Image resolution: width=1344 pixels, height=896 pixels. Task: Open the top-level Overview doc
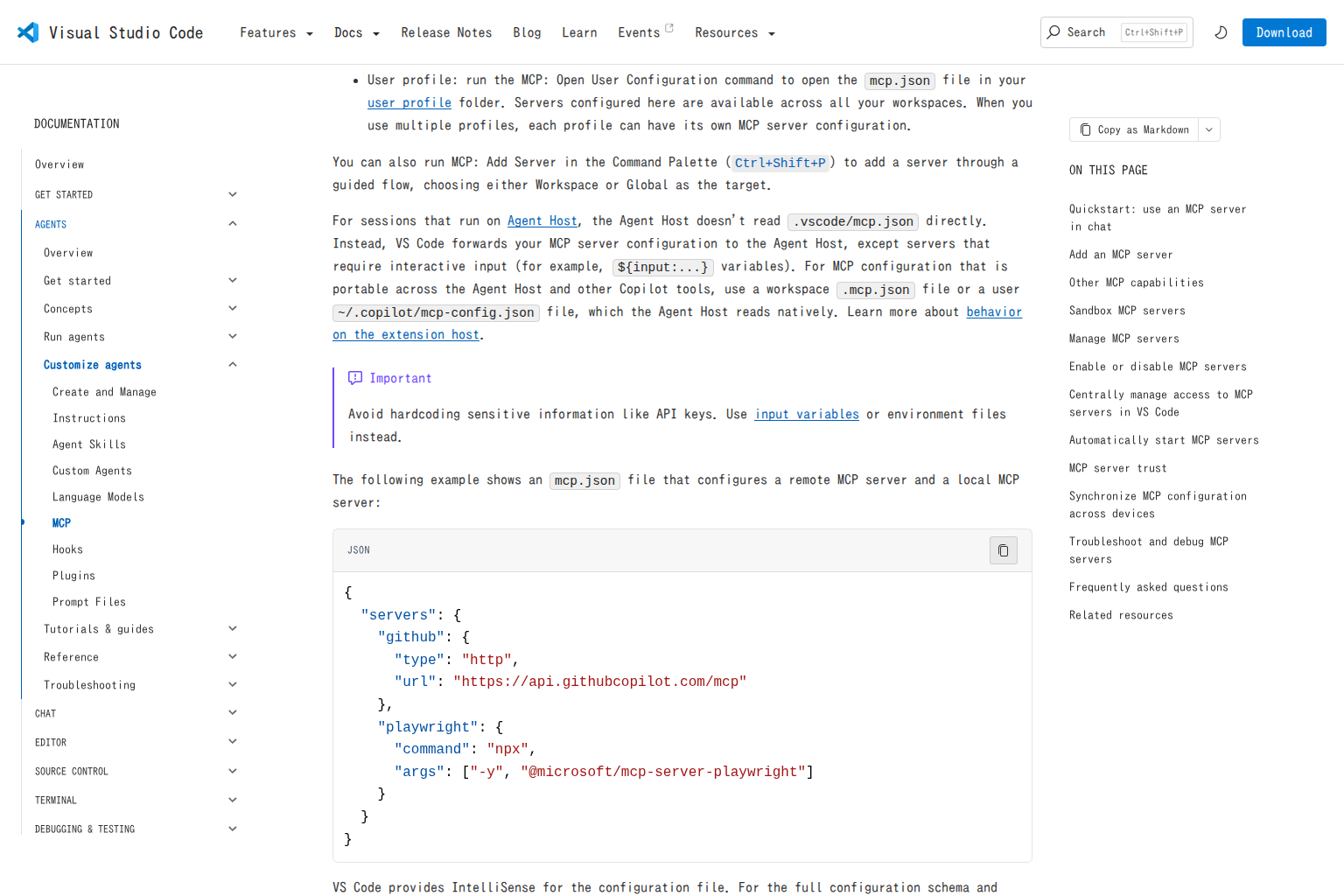click(x=59, y=164)
